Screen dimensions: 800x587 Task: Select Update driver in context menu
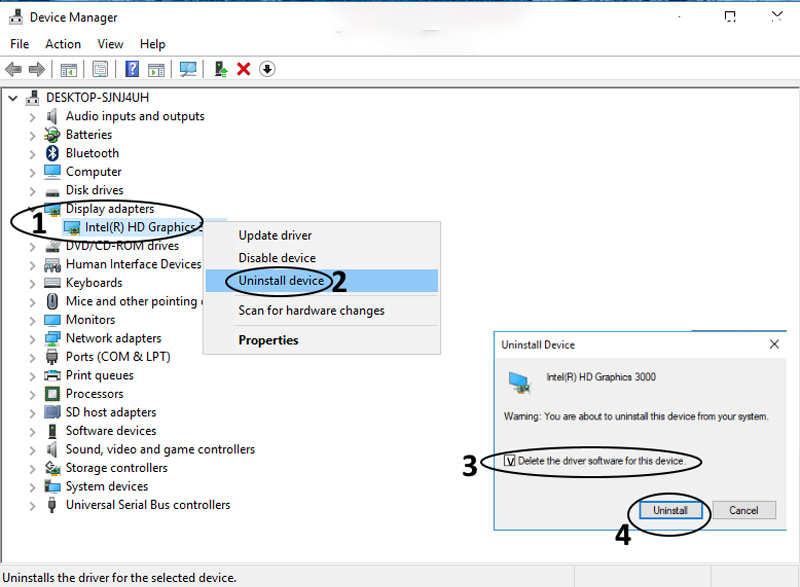275,236
